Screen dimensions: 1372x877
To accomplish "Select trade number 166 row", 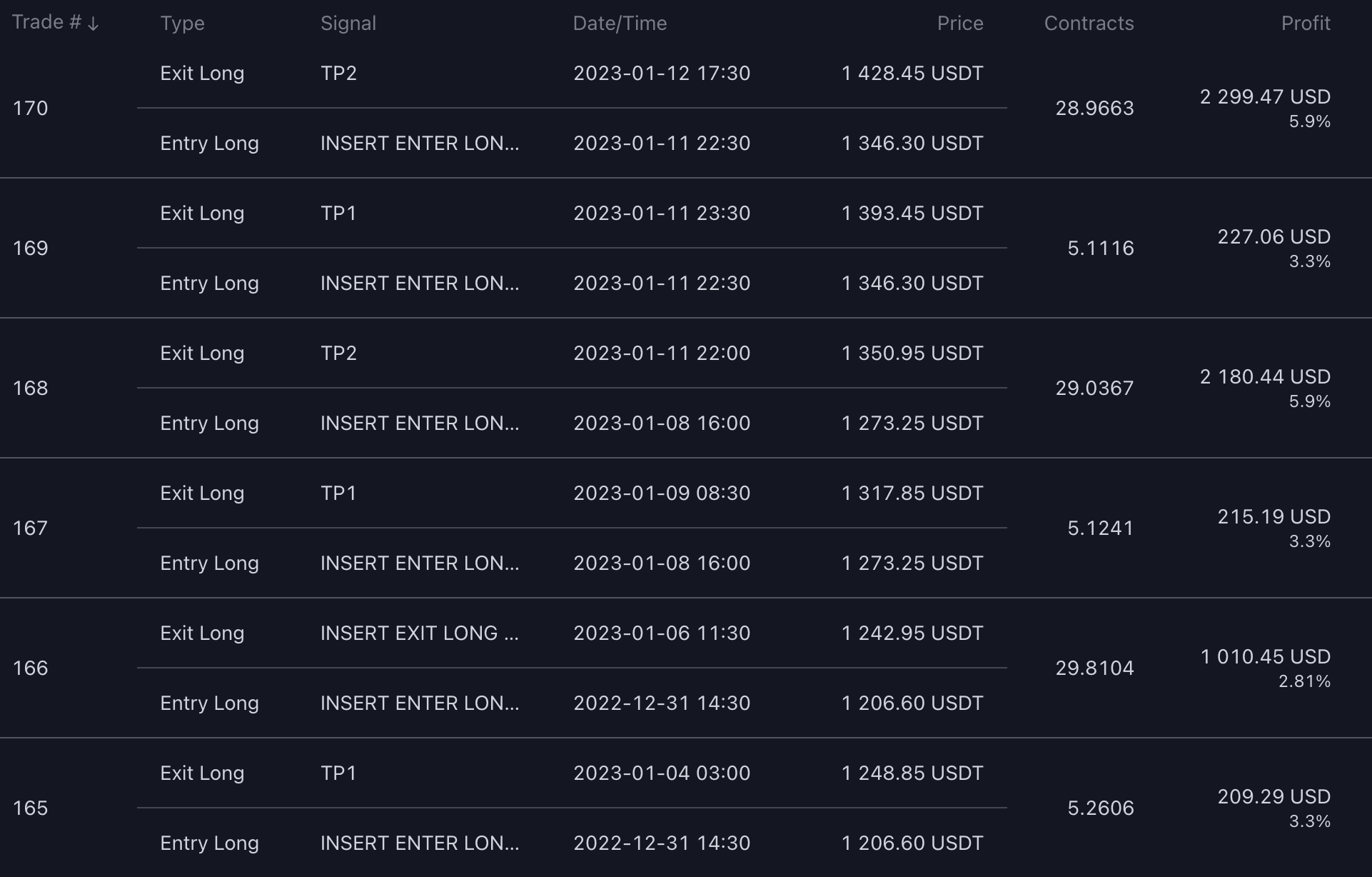I will click(x=31, y=668).
